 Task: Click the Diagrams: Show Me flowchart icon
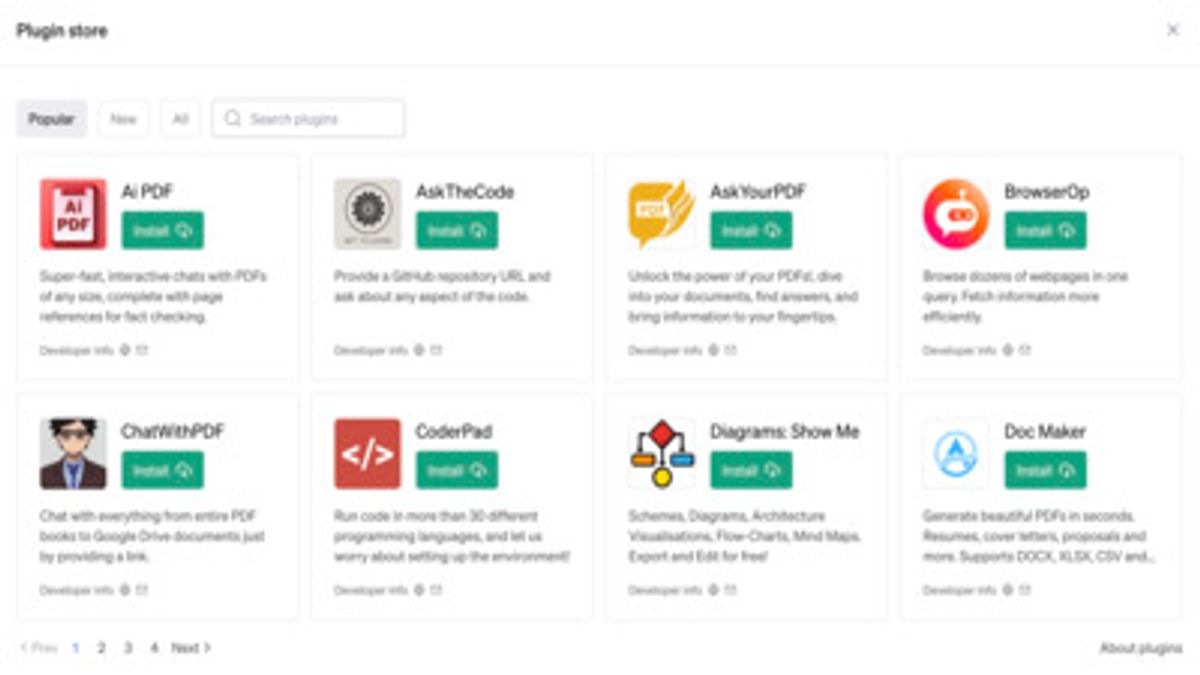tap(661, 454)
